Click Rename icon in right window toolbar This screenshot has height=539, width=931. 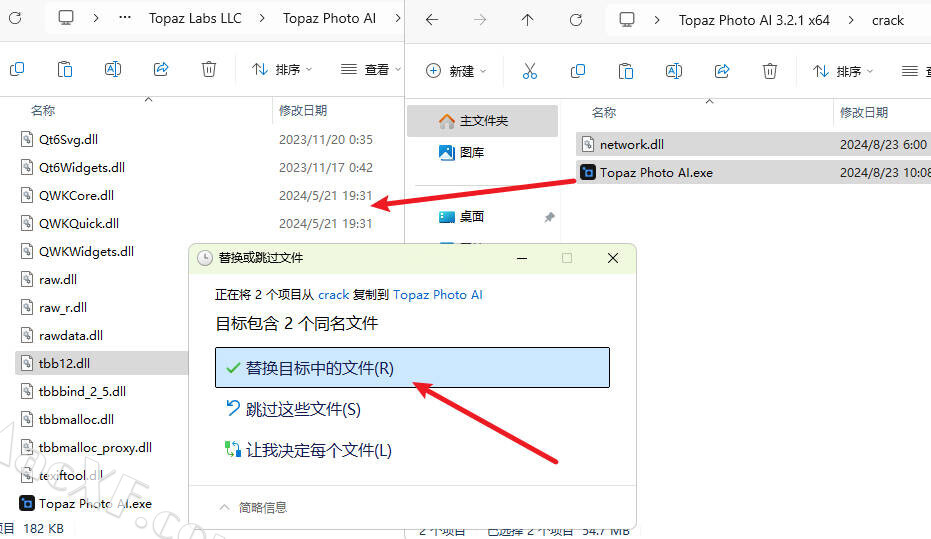(673, 71)
